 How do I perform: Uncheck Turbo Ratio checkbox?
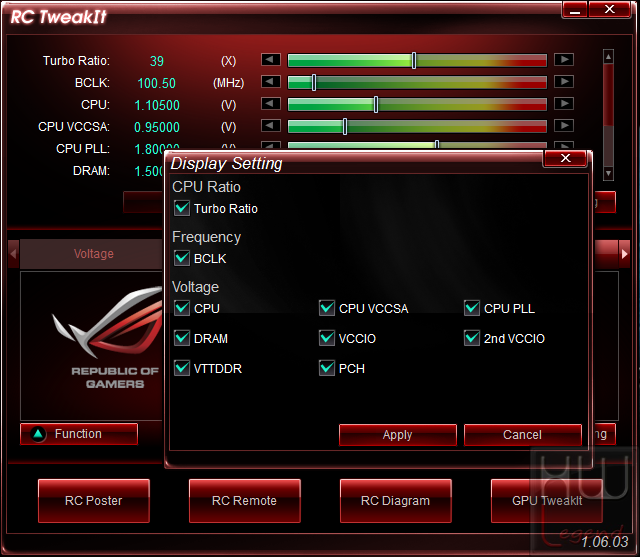(182, 208)
